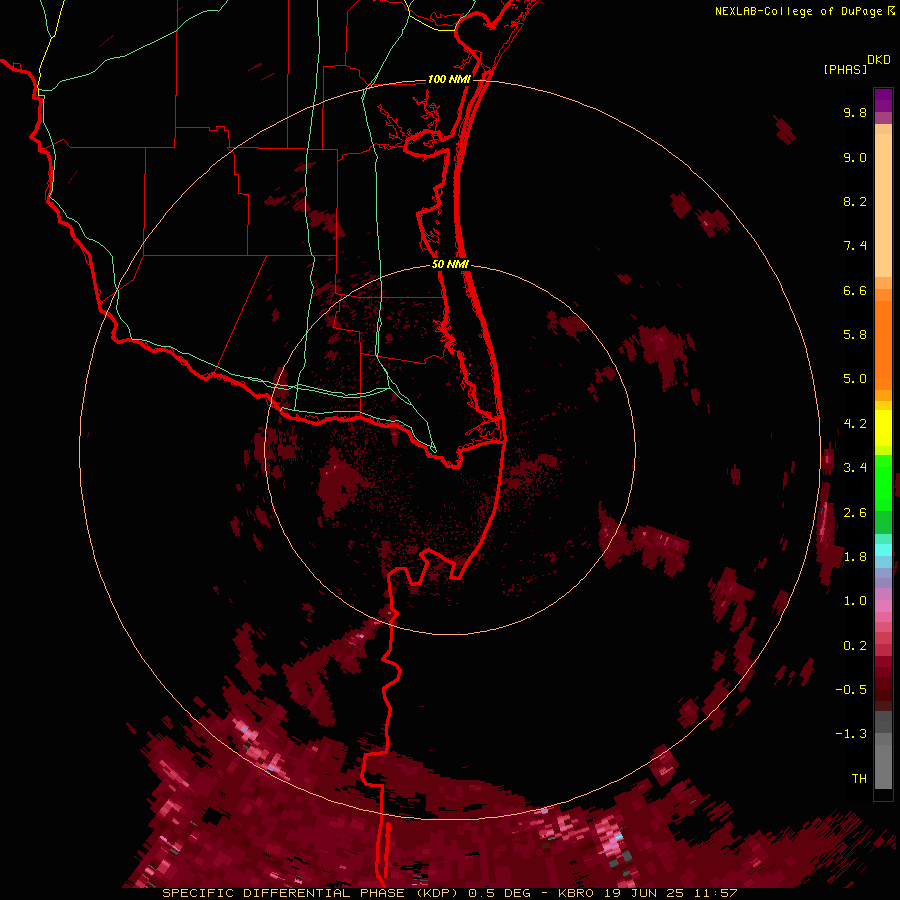This screenshot has height=900, width=900.
Task: Click the 1.0 legend value
Action: pos(855,601)
